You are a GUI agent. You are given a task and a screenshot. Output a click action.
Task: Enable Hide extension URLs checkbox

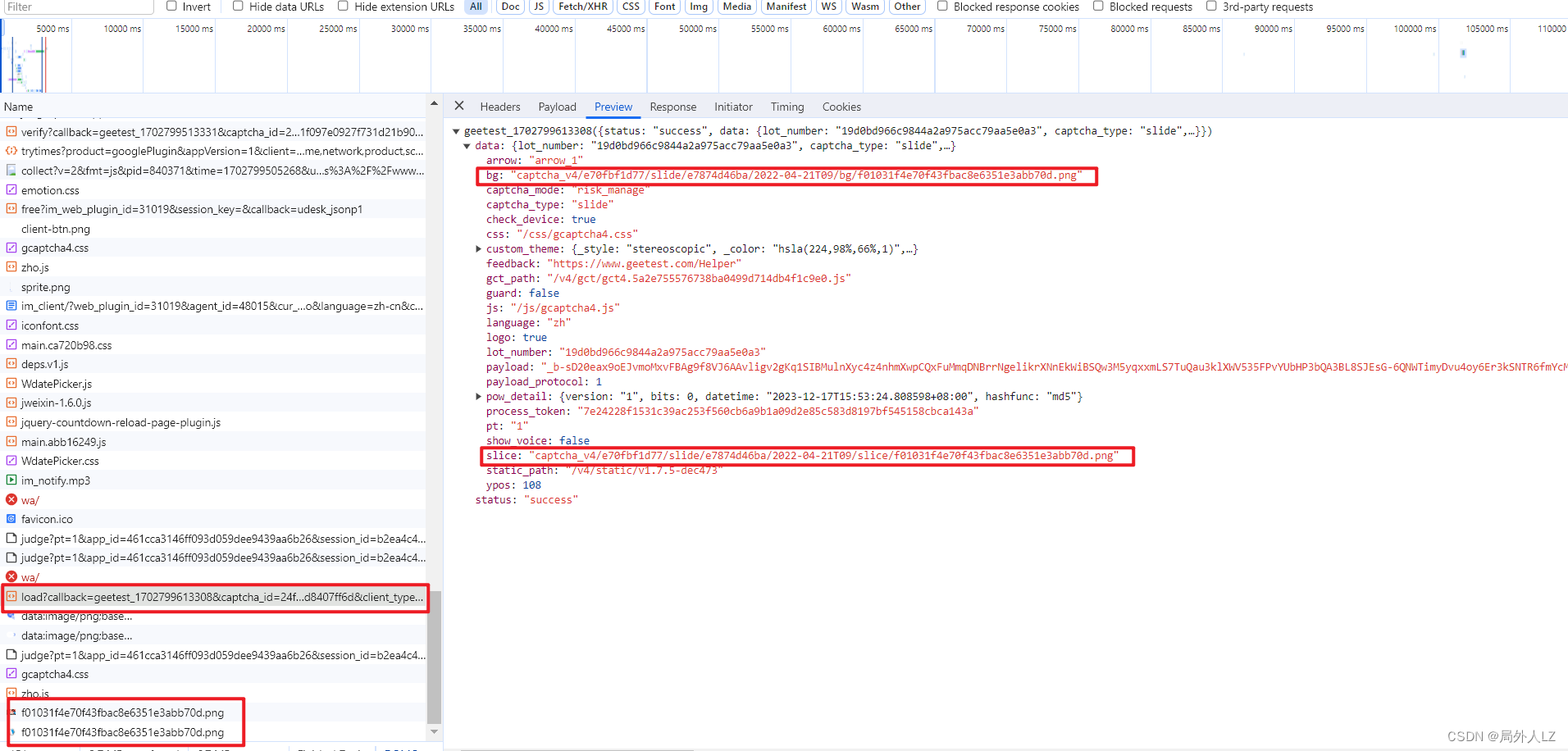343,6
